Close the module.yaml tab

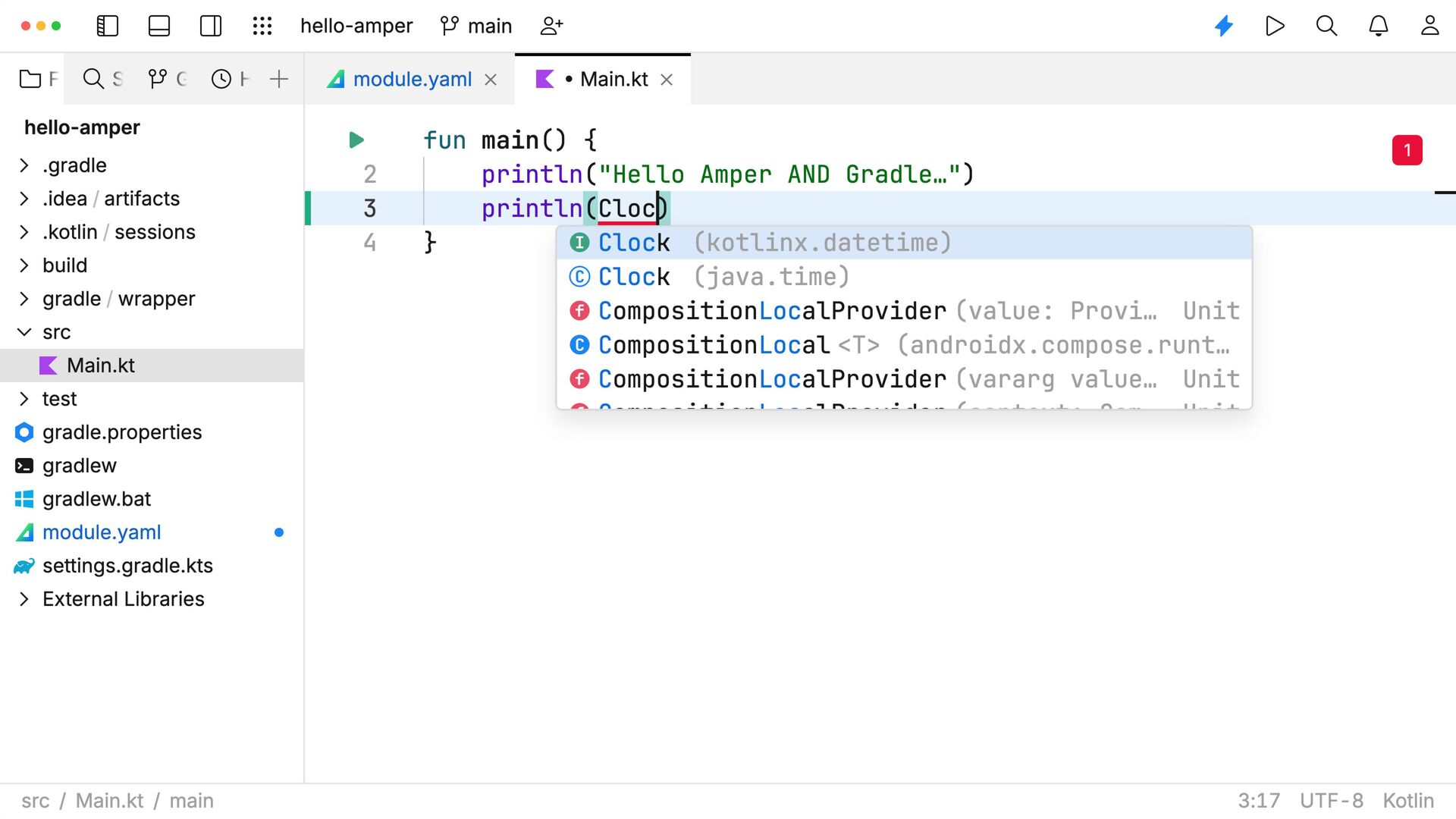click(x=491, y=80)
